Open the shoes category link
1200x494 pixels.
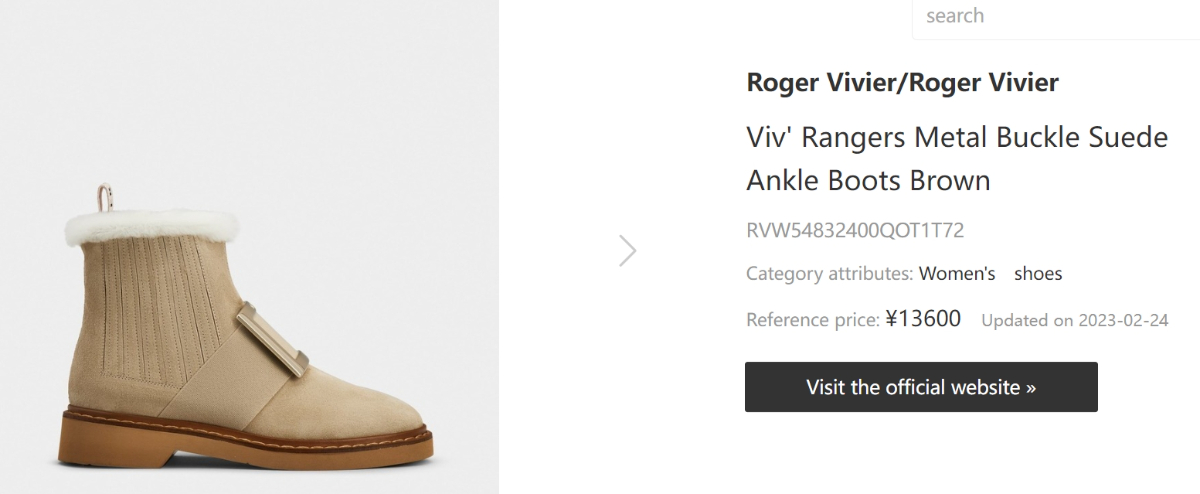(1038, 273)
